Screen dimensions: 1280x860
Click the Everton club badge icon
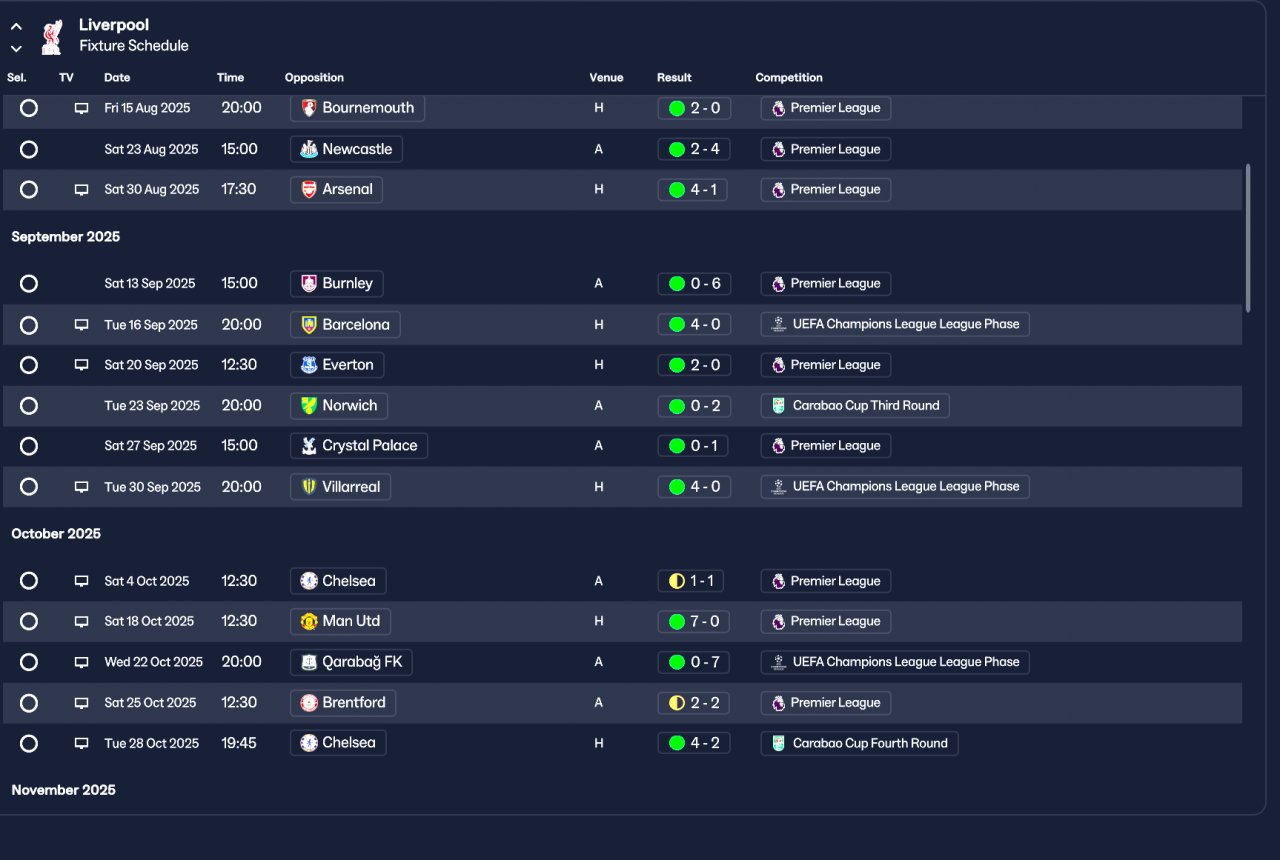(309, 365)
